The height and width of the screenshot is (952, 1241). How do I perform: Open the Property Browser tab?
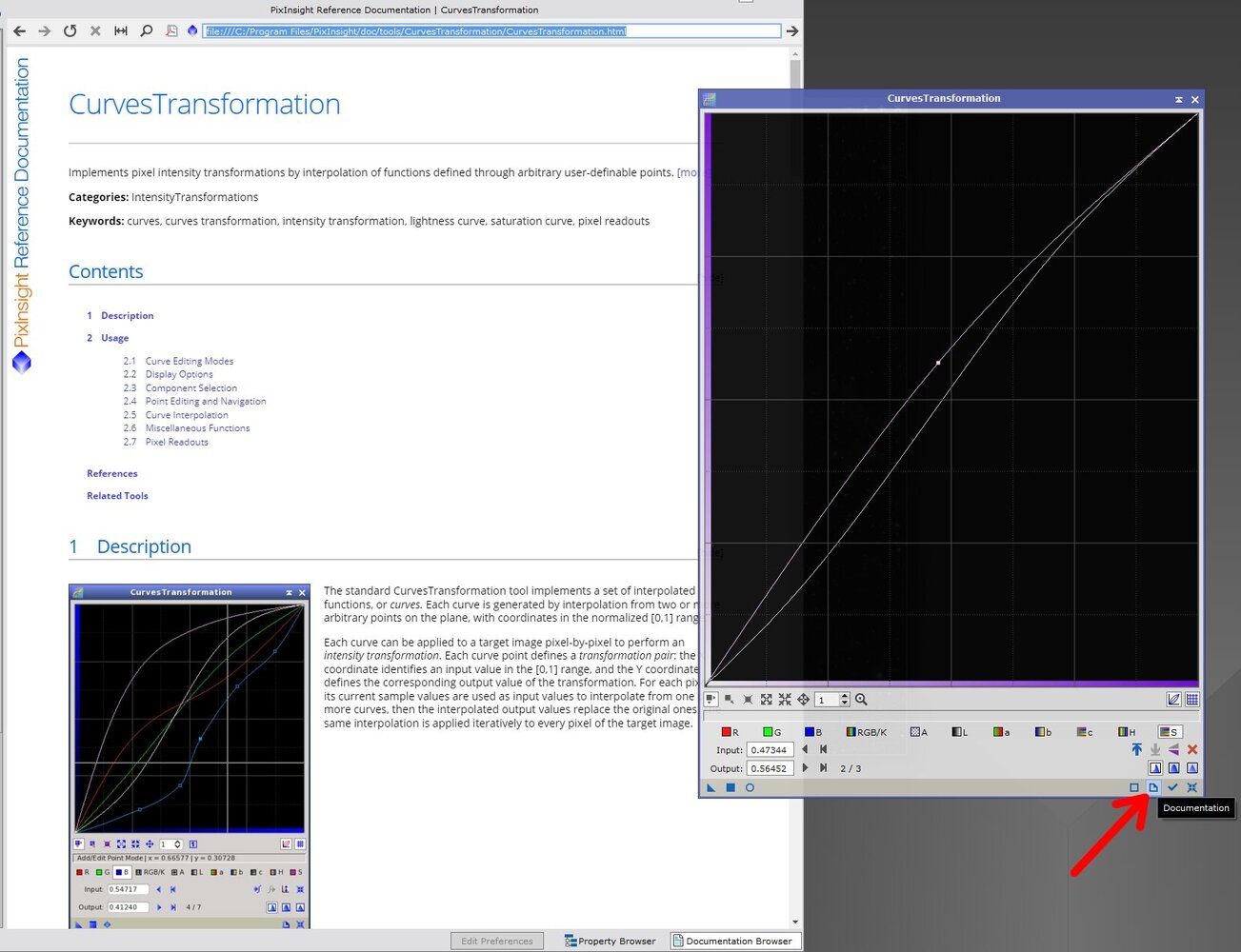coord(610,941)
